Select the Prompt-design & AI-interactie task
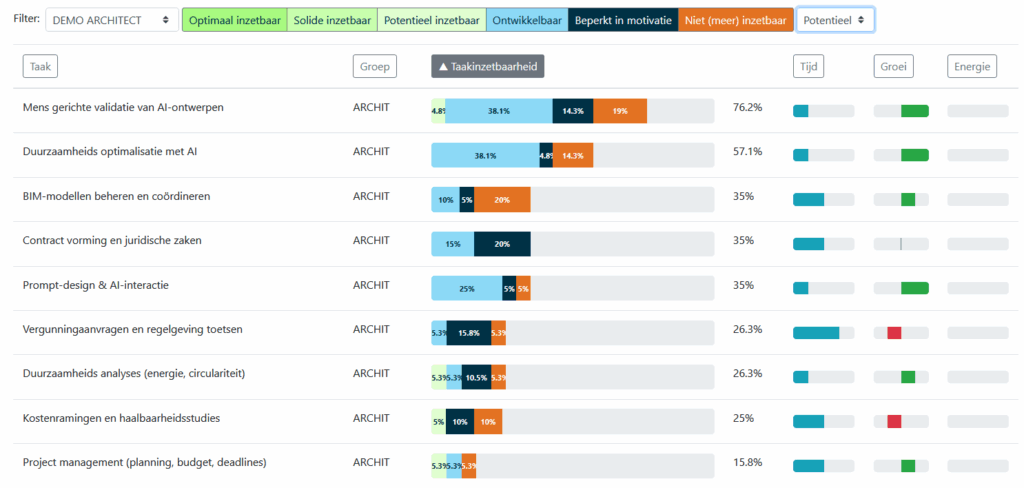This screenshot has height=488, width=1024. tap(96, 285)
